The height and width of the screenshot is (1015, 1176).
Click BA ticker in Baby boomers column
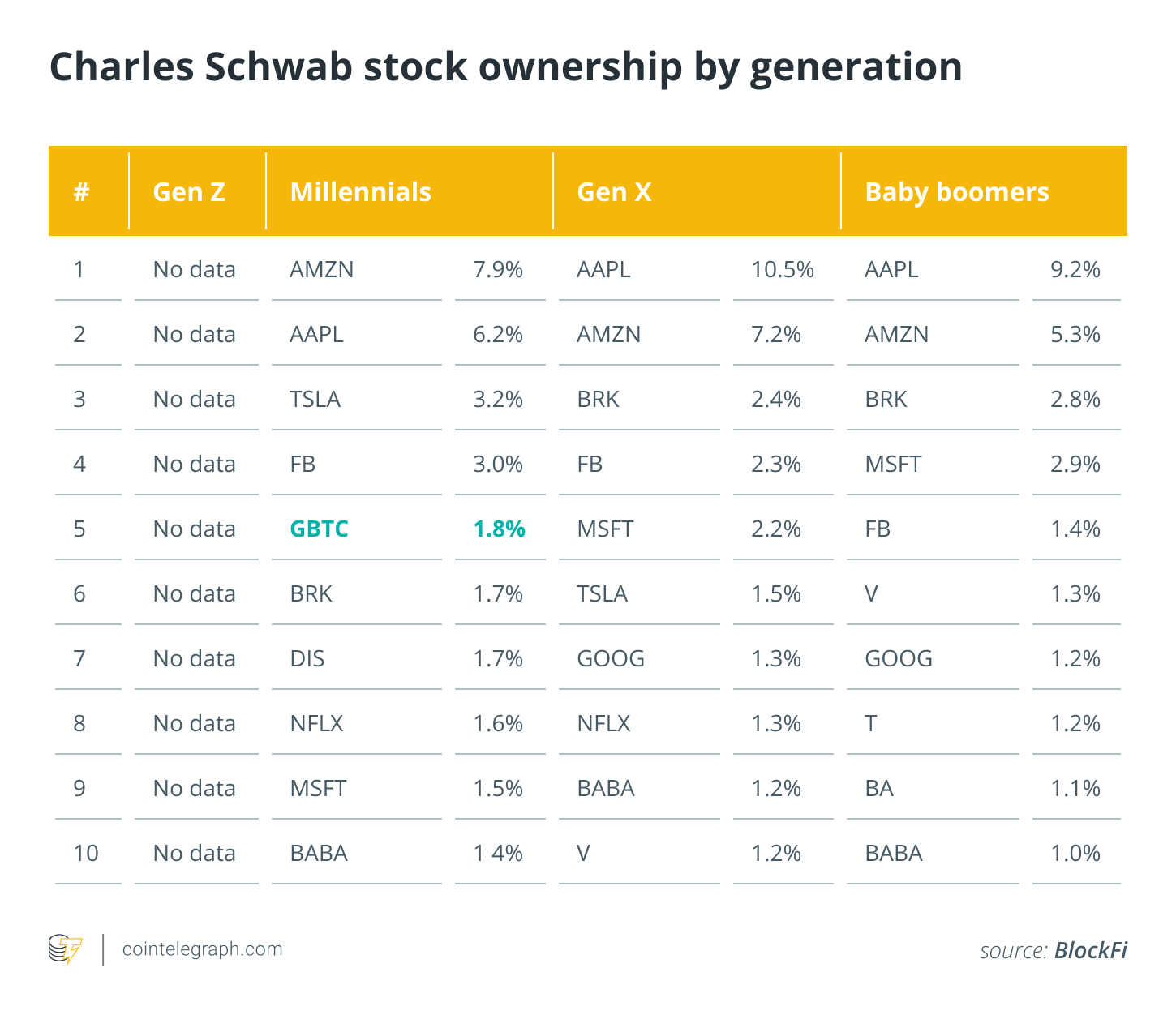point(879,788)
